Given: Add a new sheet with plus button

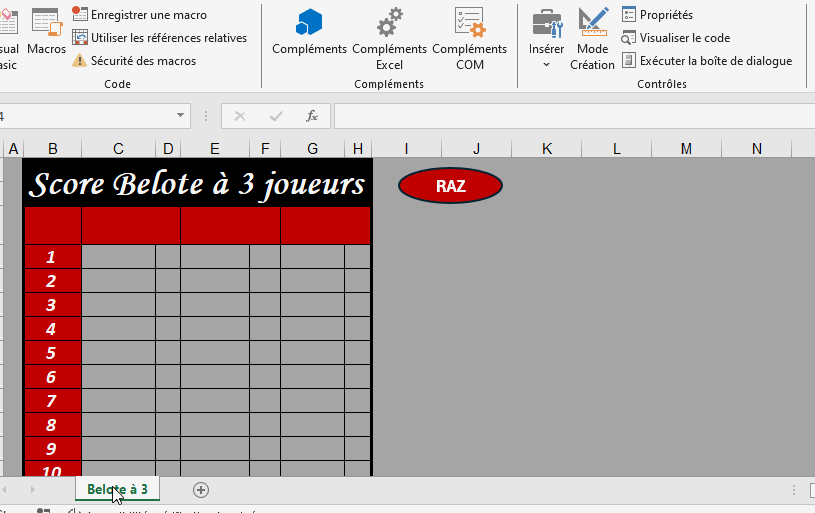Looking at the screenshot, I should coord(201,489).
